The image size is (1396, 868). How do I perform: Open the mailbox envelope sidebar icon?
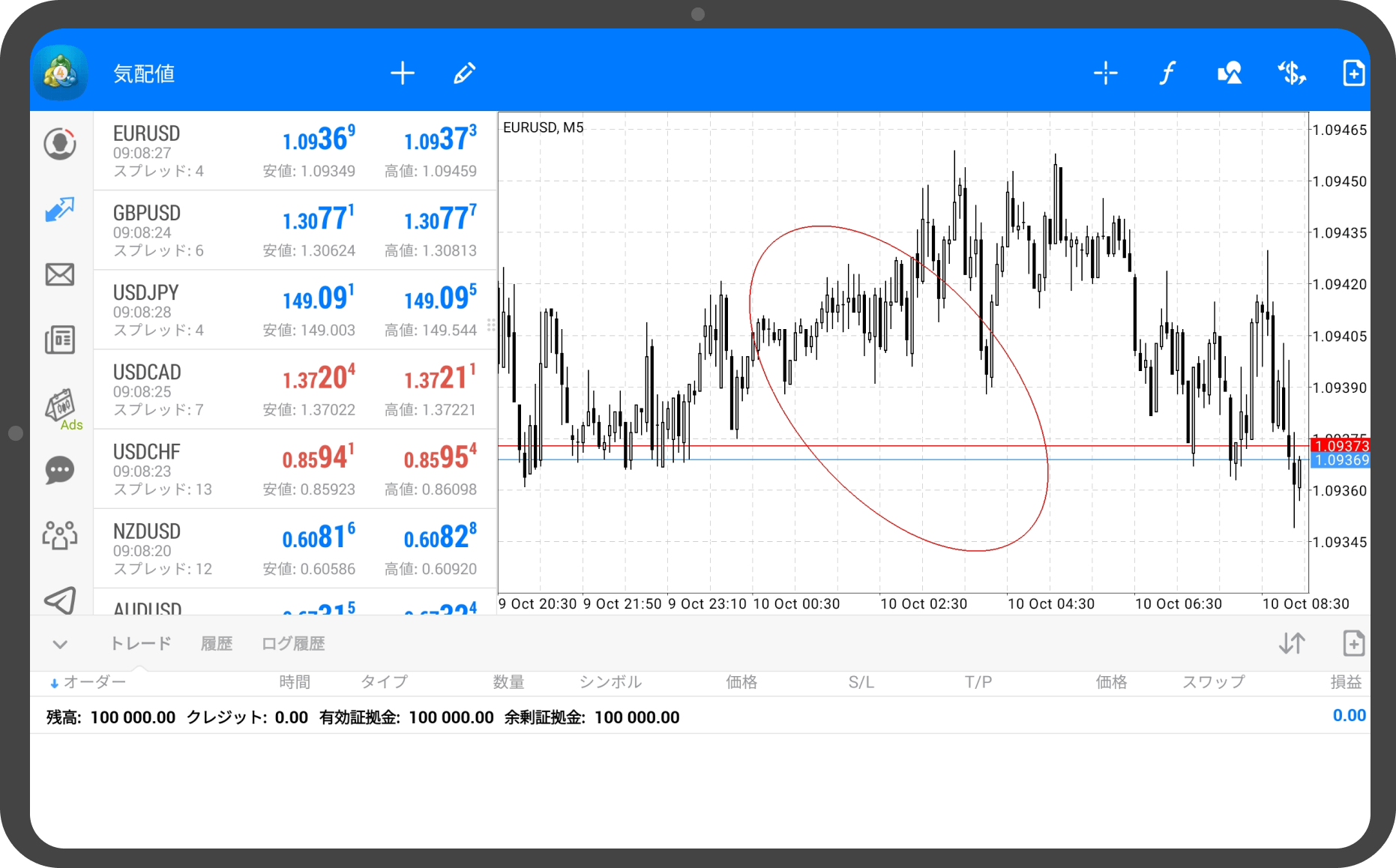coord(60,275)
